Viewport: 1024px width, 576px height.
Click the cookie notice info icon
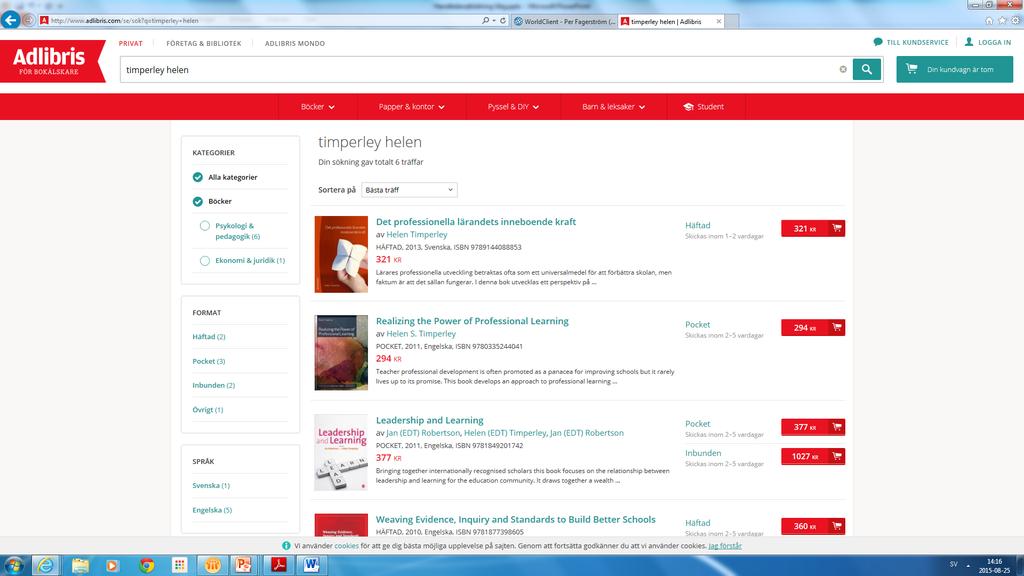(x=286, y=546)
